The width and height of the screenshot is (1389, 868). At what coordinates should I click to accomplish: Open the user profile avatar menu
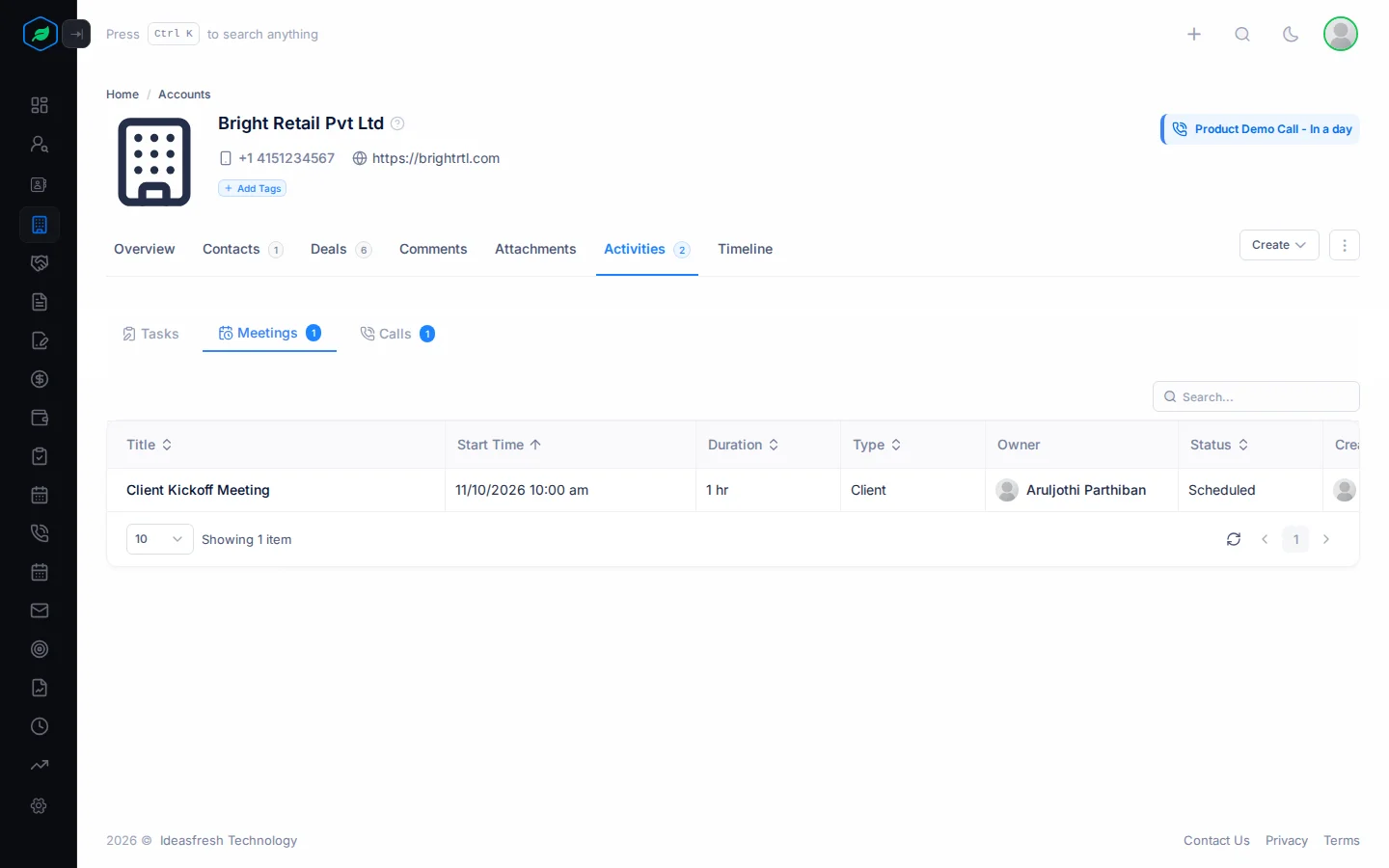click(x=1341, y=34)
